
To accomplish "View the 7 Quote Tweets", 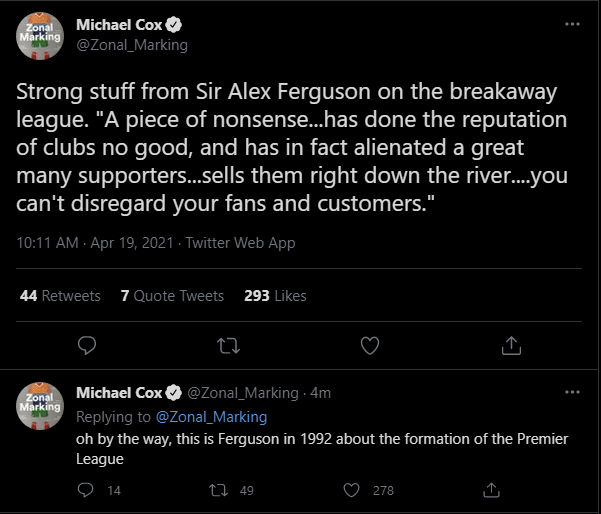I will tap(172, 296).
